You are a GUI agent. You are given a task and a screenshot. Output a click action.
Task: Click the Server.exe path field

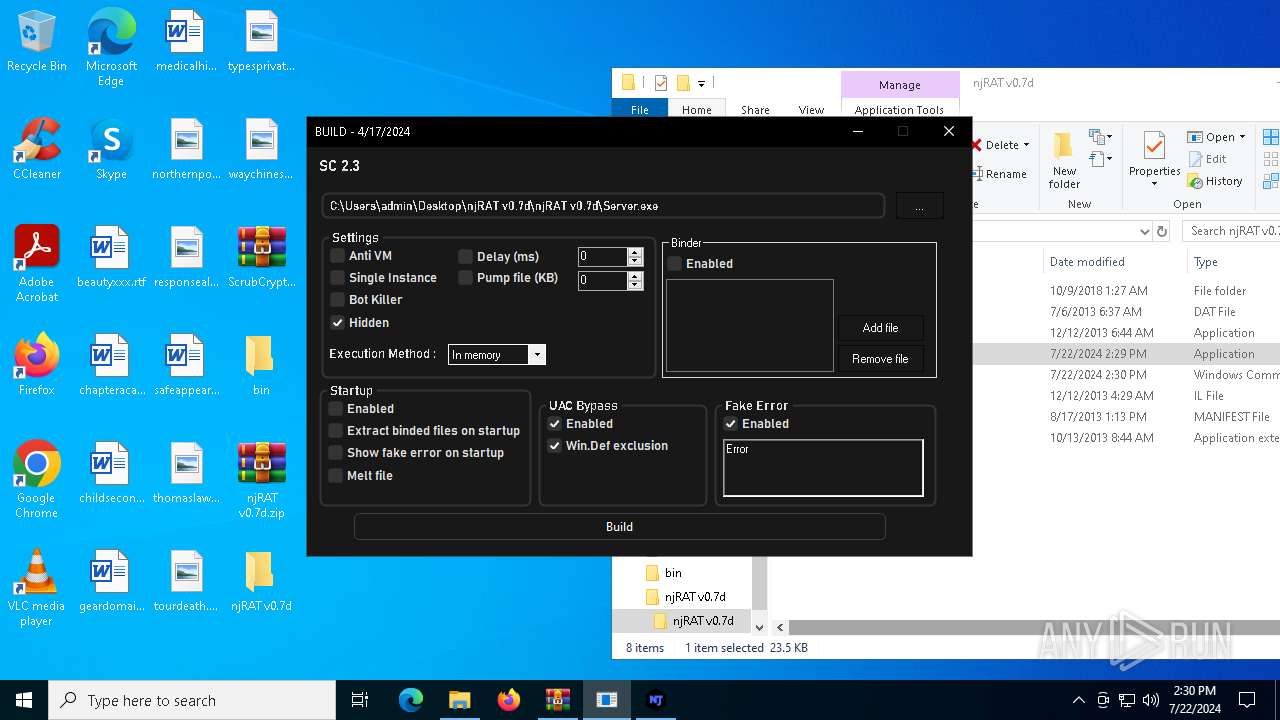(603, 206)
